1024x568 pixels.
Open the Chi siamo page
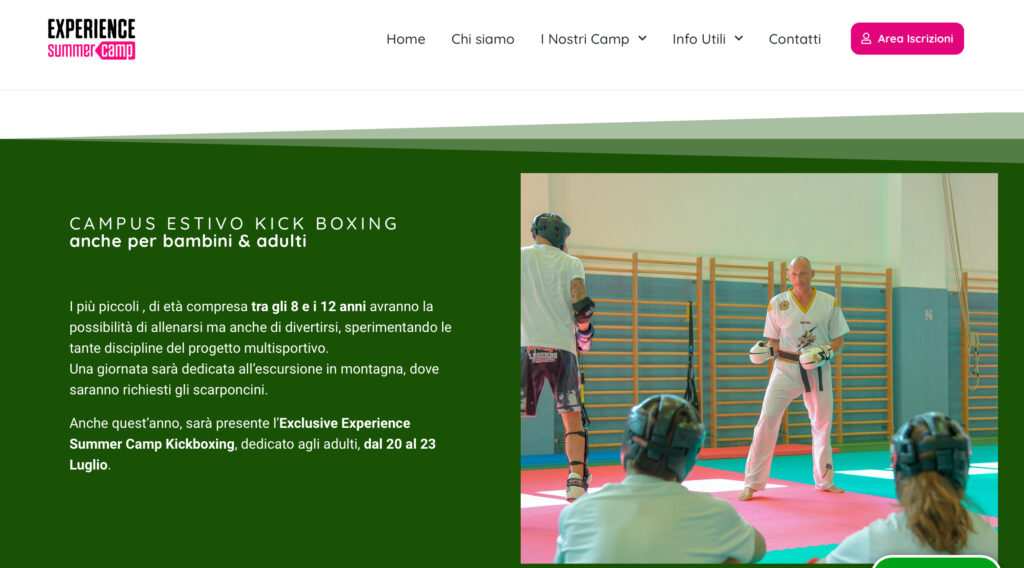(x=483, y=39)
